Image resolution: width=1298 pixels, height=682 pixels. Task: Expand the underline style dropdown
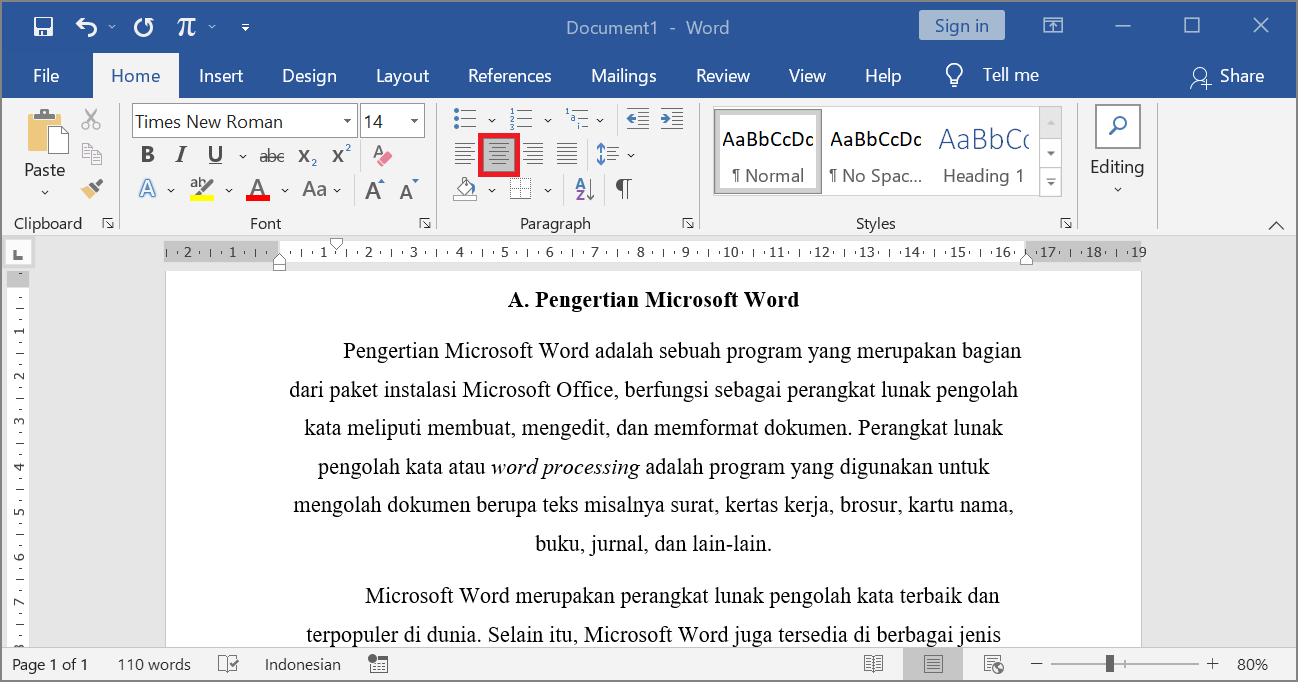pos(242,156)
